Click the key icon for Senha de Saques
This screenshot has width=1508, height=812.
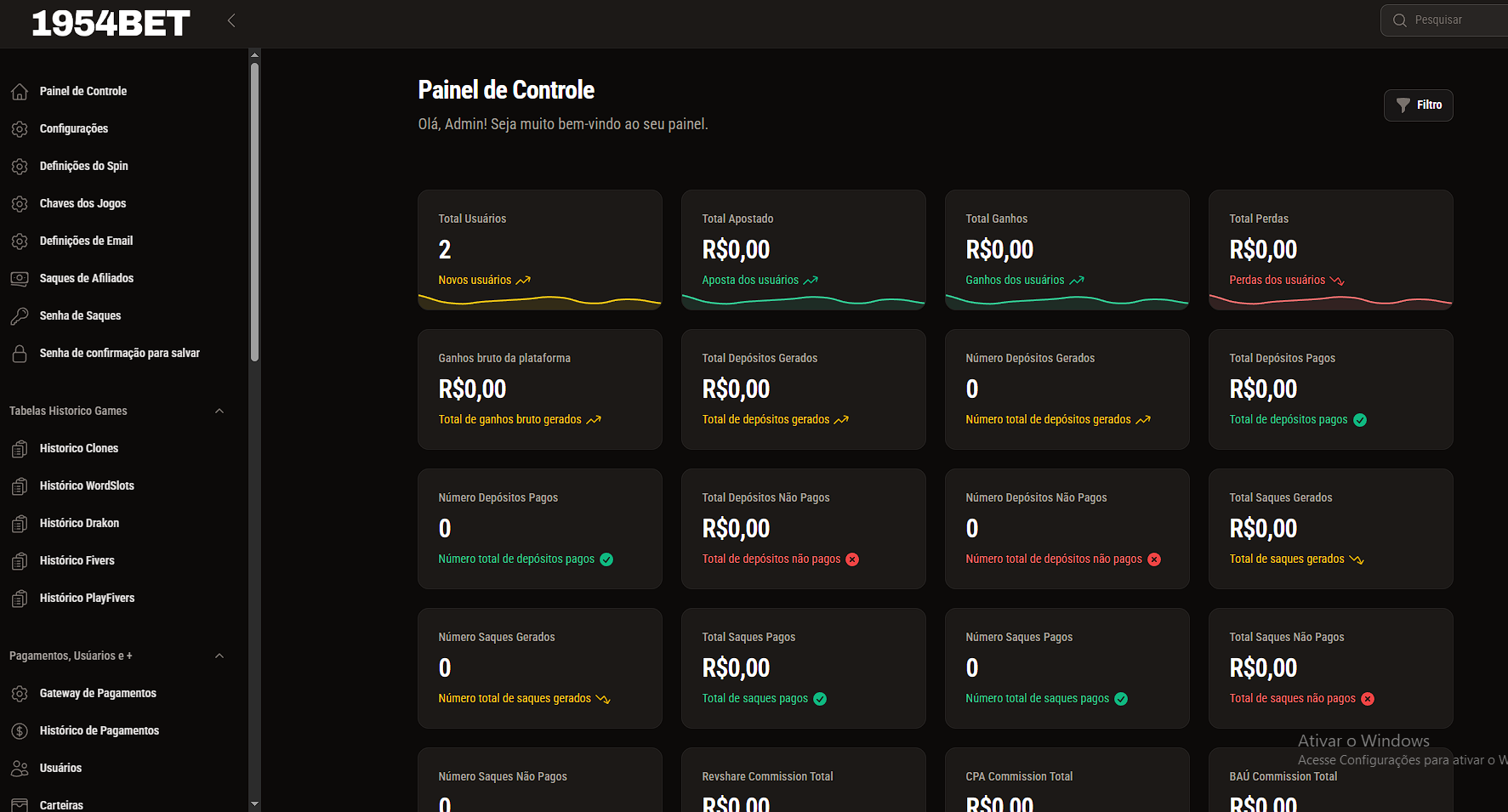tap(20, 316)
